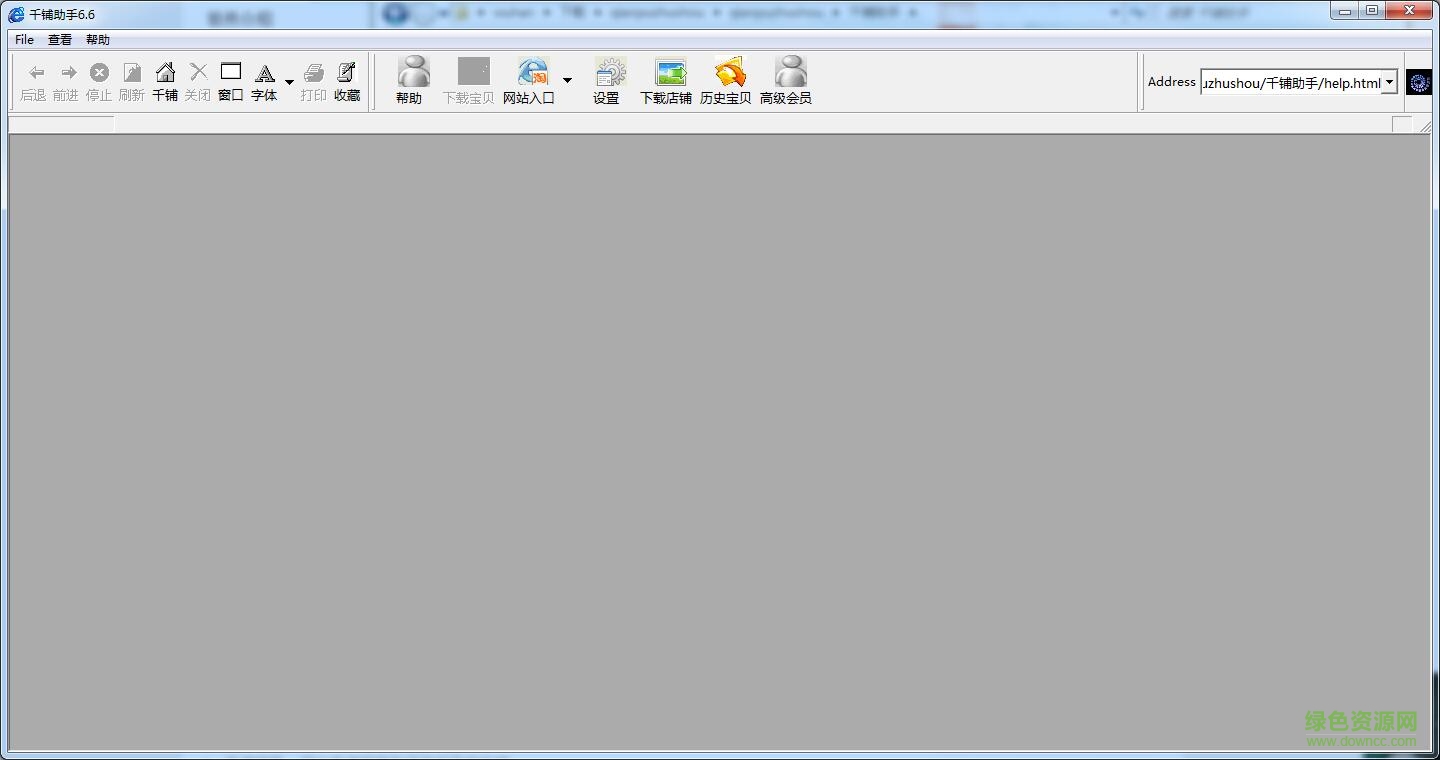This screenshot has height=760, width=1440.
Task: Click the 千铺助手 title bar app icon
Action: tap(16, 14)
